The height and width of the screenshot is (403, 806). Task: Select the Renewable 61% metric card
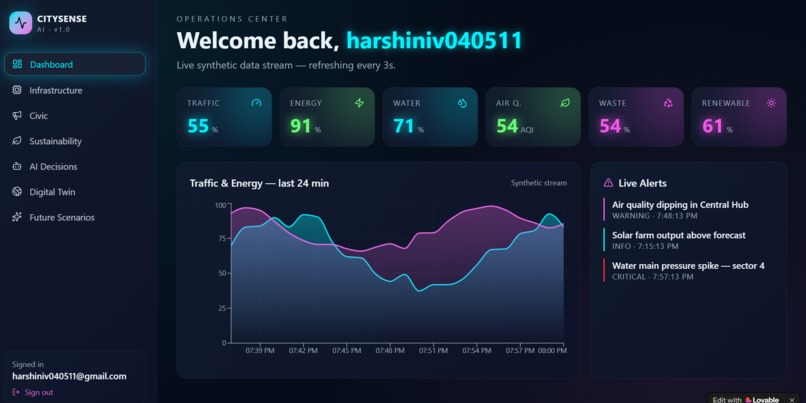point(739,117)
